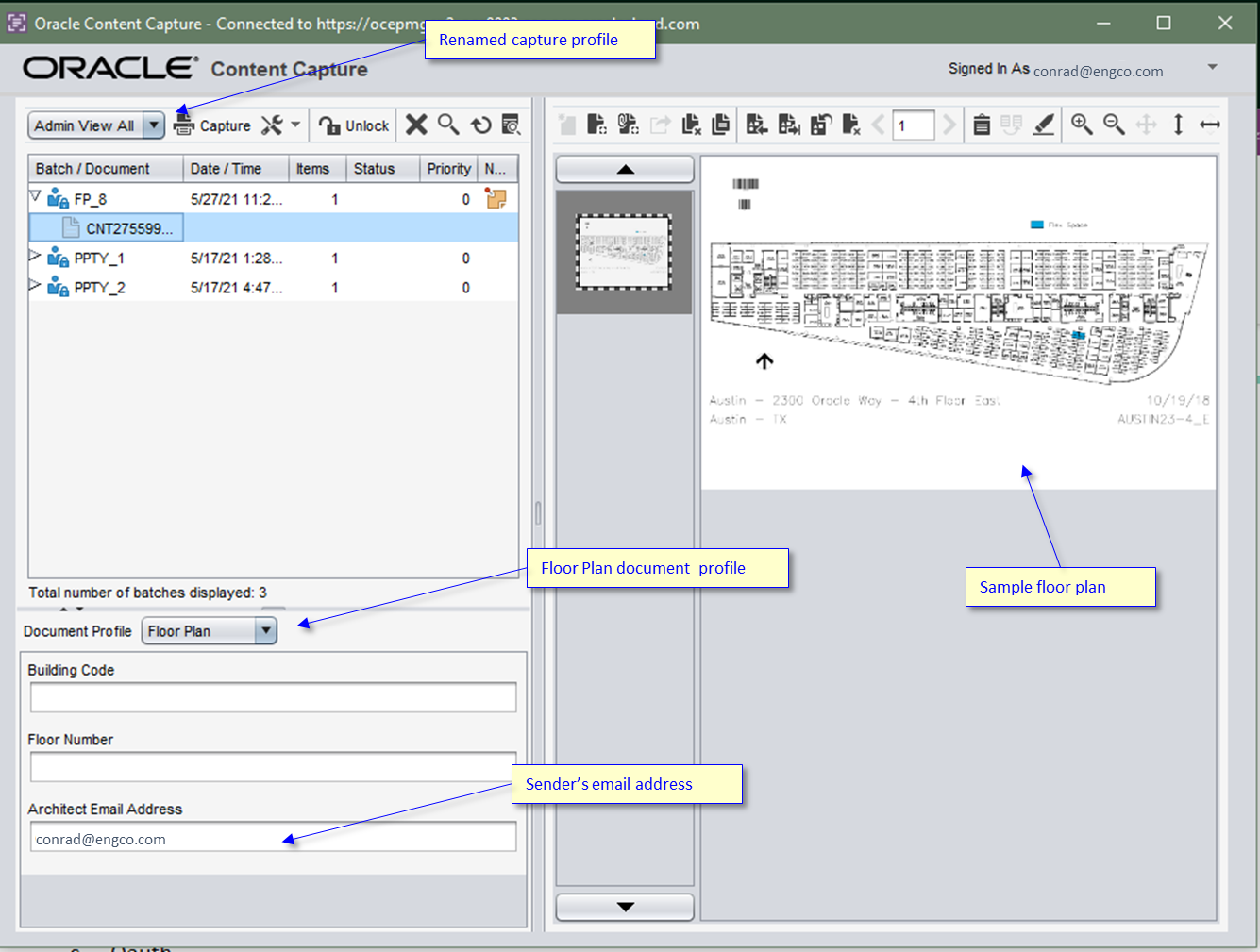Refresh the batch list
Screen dimensions: 1260x952
tap(481, 124)
